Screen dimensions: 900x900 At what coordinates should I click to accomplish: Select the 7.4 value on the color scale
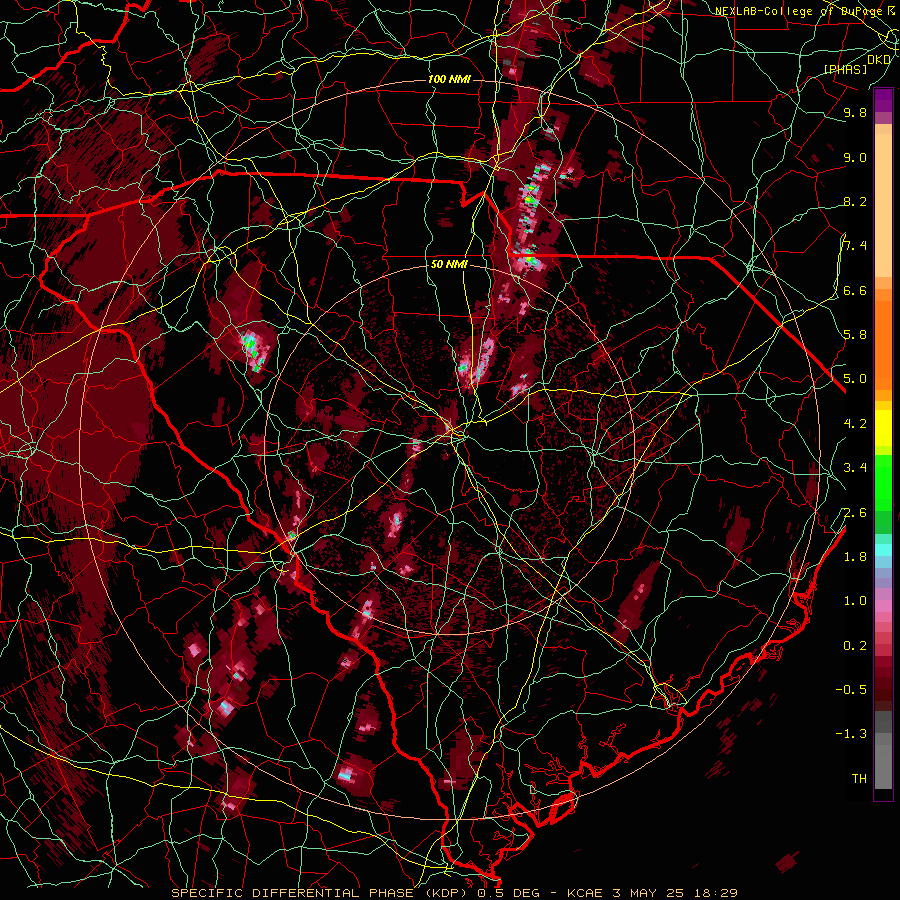(x=855, y=246)
